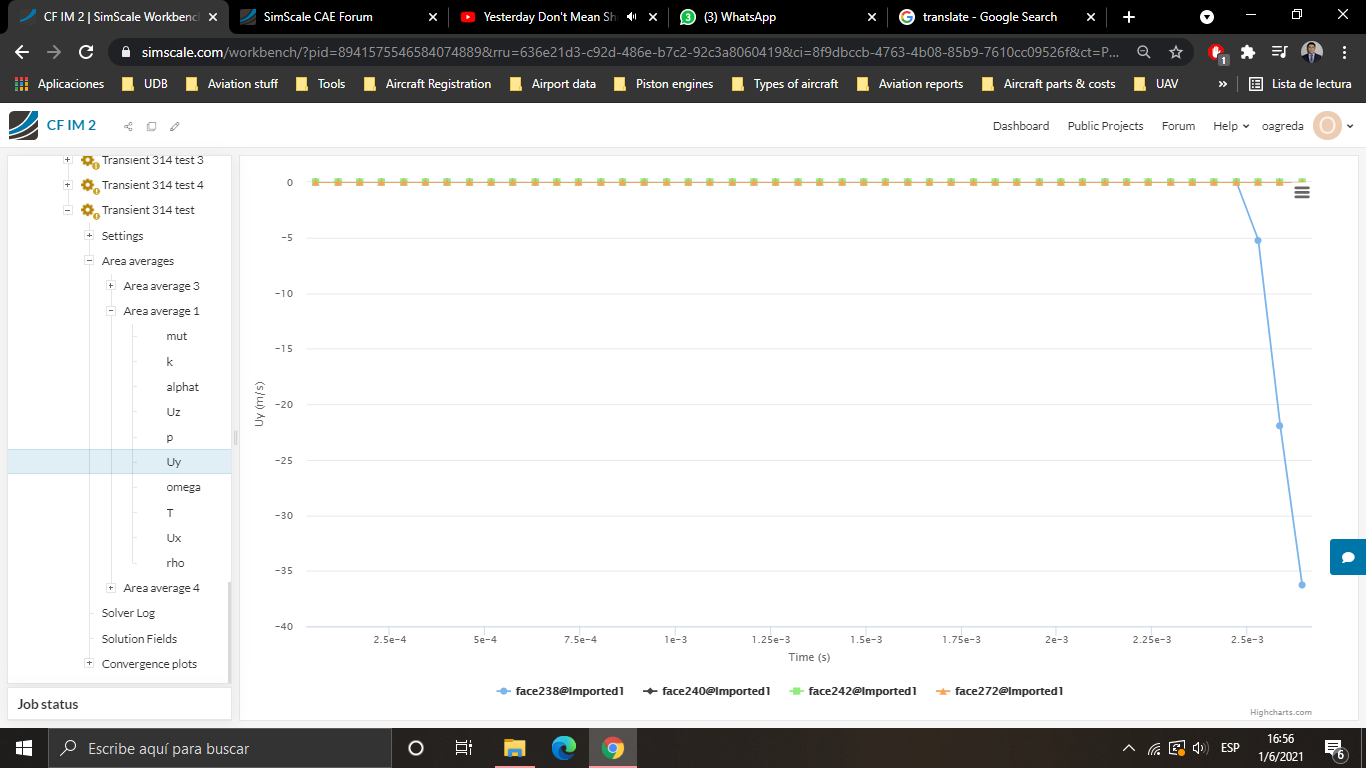Click the SimScale logo icon

point(23,125)
